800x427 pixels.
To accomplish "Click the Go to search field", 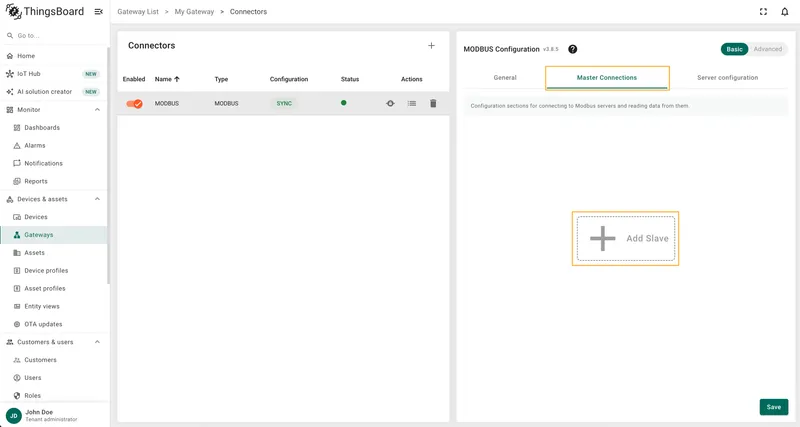I will click(x=54, y=36).
